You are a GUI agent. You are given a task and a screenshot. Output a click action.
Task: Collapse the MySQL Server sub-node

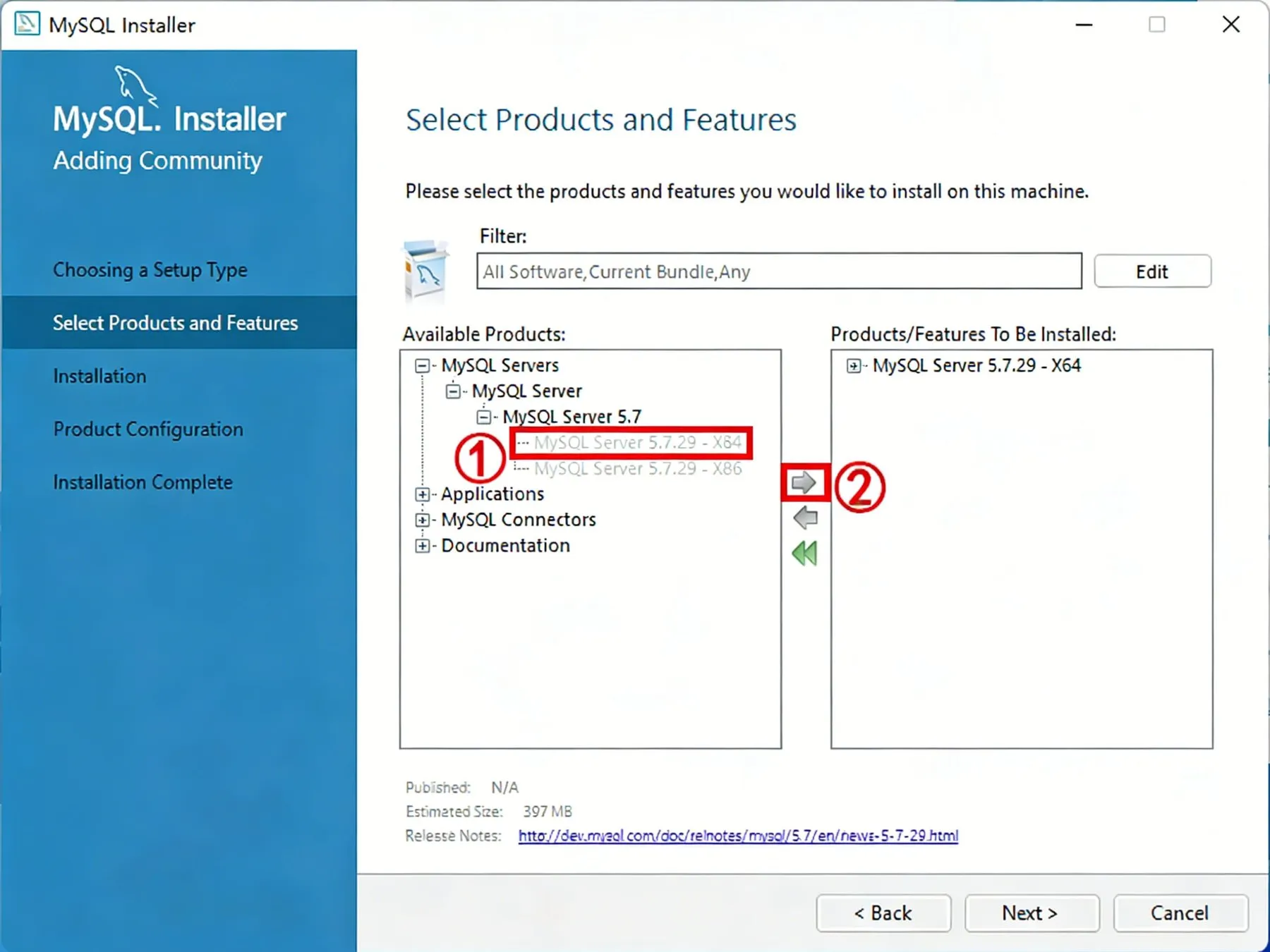click(x=453, y=391)
